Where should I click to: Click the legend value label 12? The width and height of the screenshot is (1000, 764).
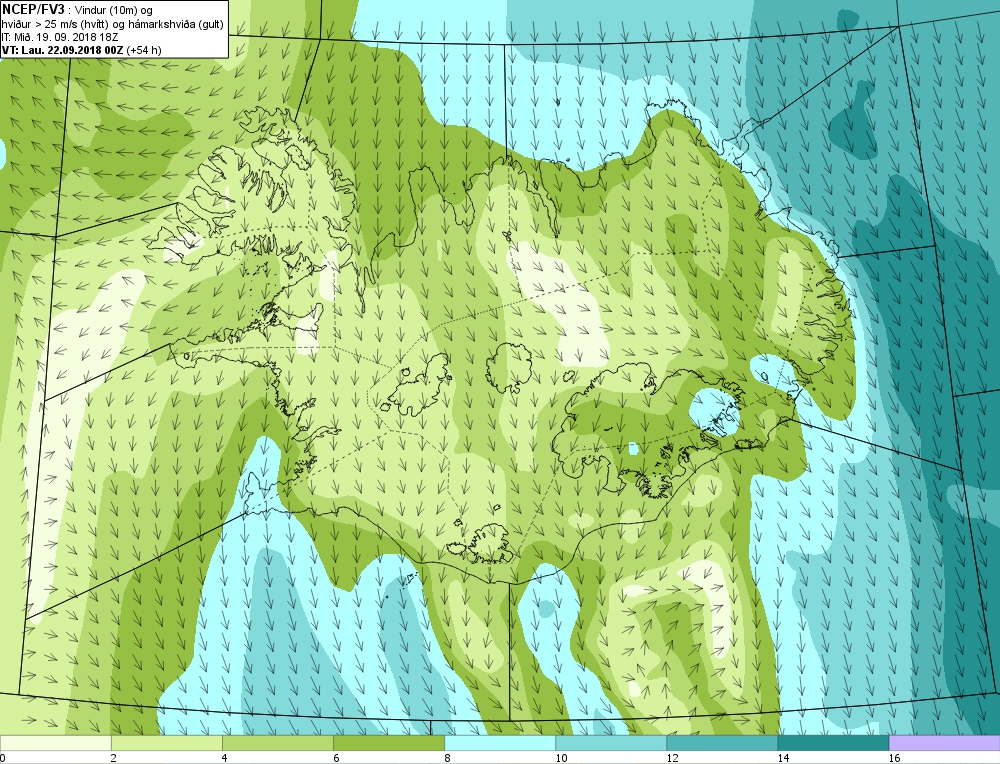click(672, 758)
